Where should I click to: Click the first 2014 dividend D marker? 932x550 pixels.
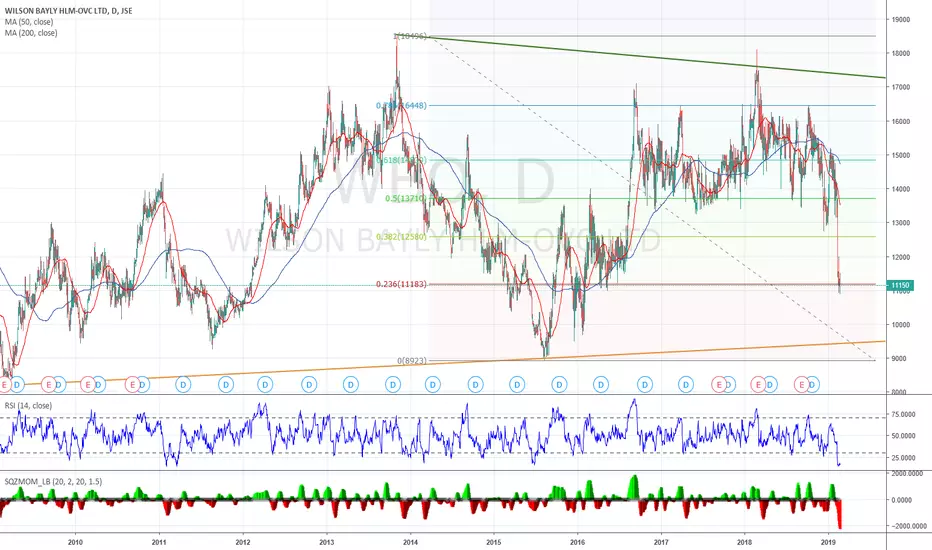tap(433, 385)
